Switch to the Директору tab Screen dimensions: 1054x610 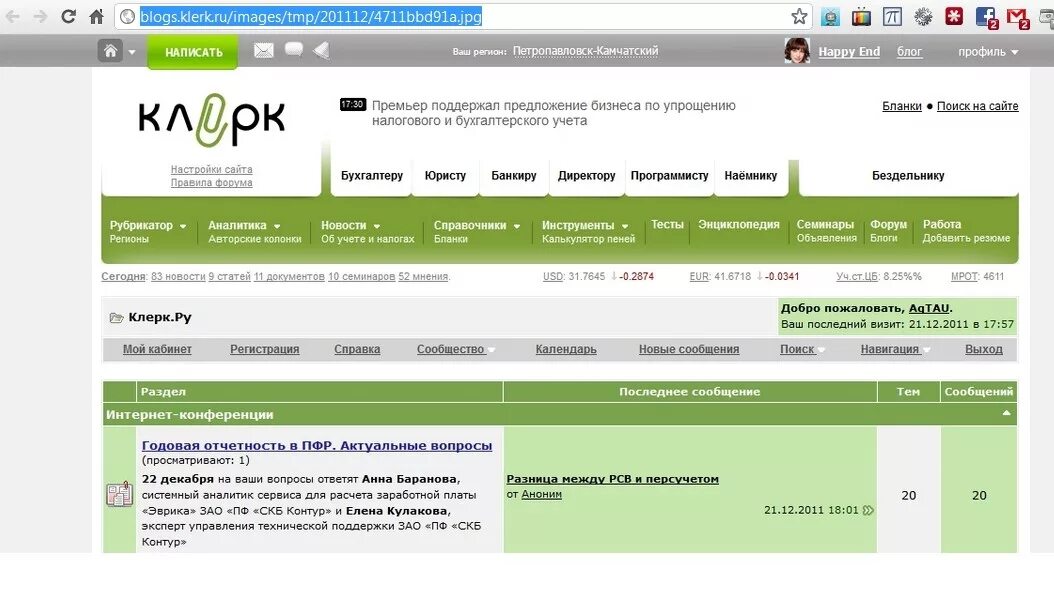tap(586, 176)
